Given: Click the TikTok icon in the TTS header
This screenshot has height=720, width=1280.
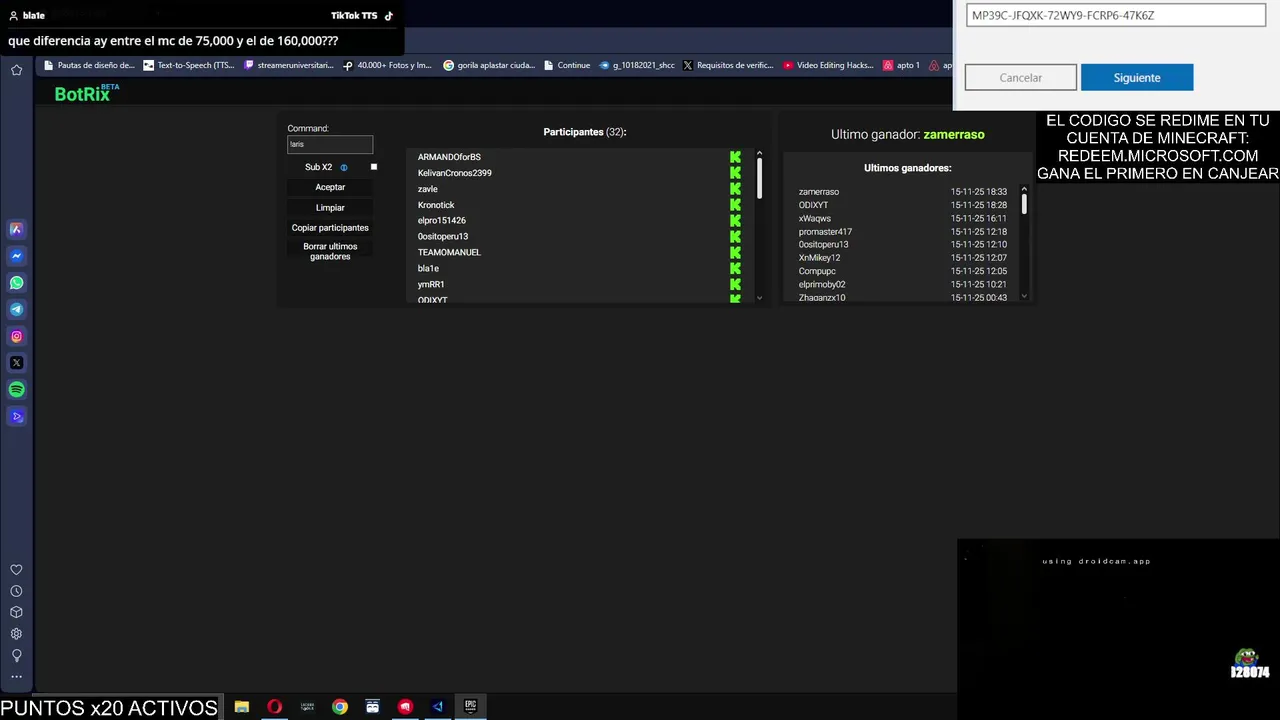Looking at the screenshot, I should pos(389,16).
